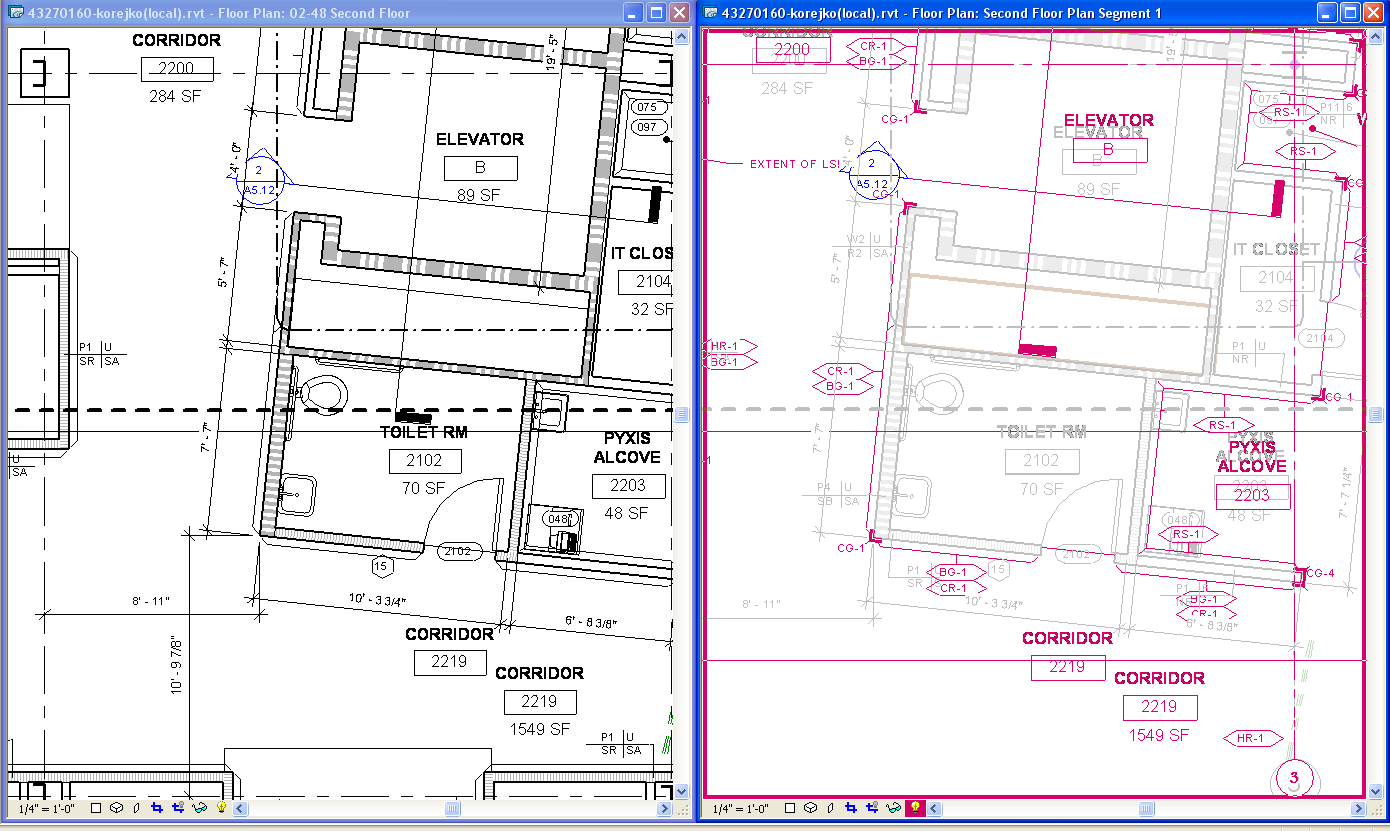
Task: Toggle Crop View in the Segment 1 window
Action: pos(851,808)
